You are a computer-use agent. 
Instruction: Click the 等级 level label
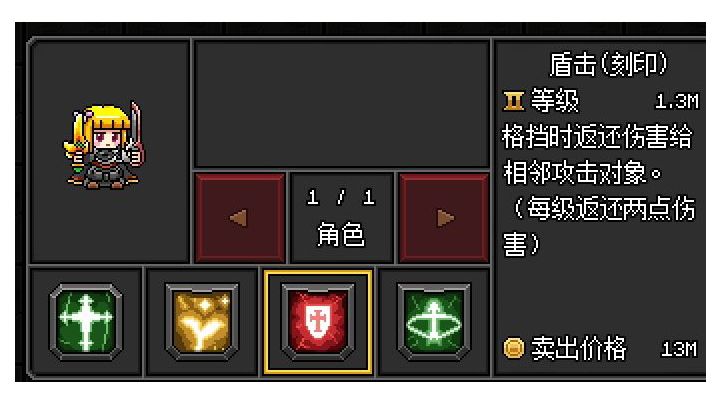[x=555, y=101]
